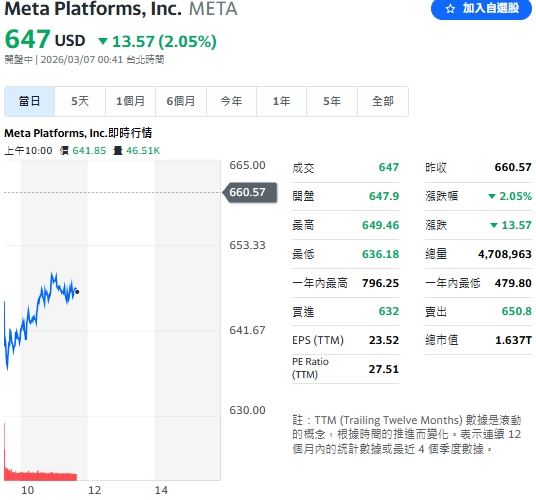Click the black dot at price line end

[77, 292]
